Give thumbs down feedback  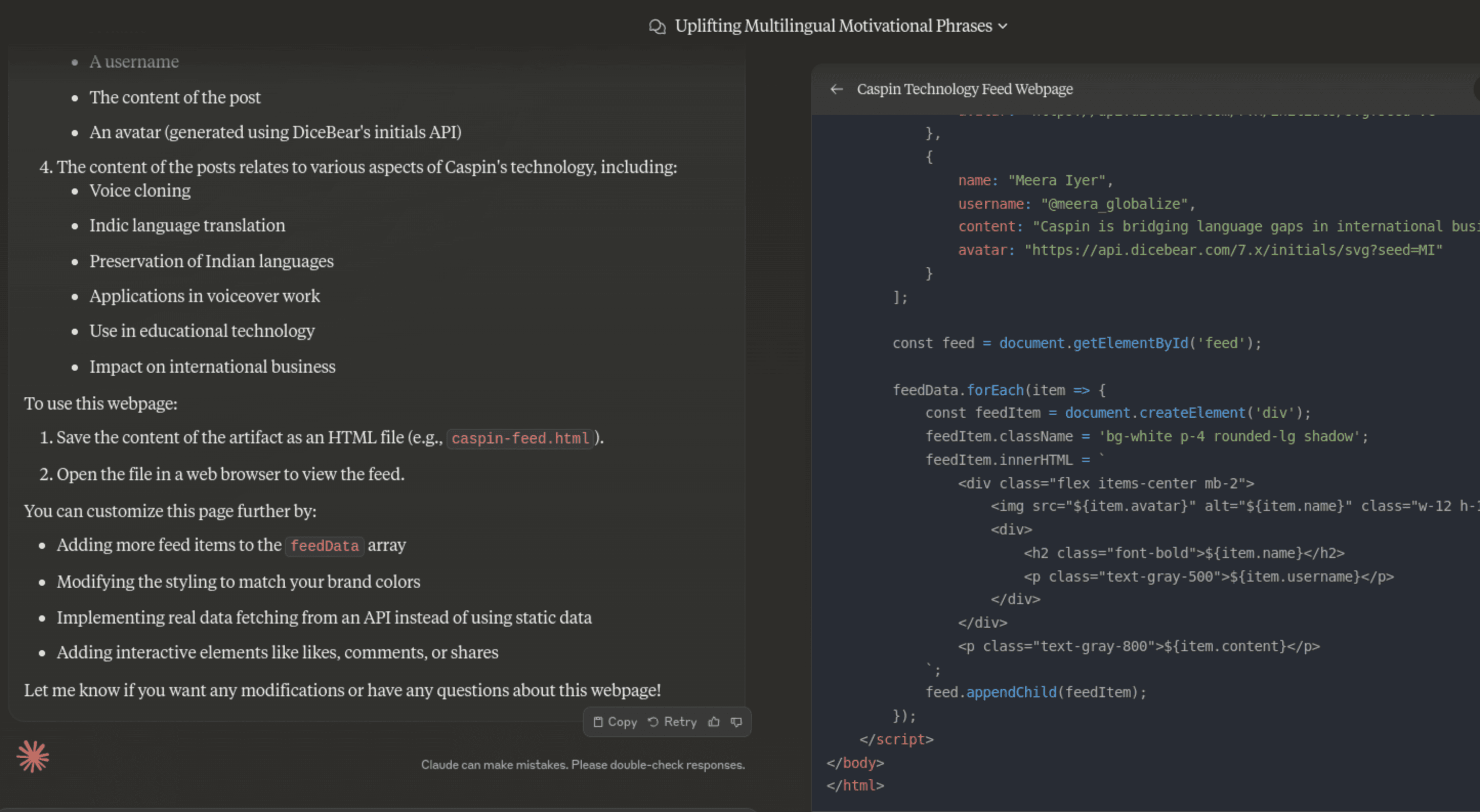coord(736,722)
